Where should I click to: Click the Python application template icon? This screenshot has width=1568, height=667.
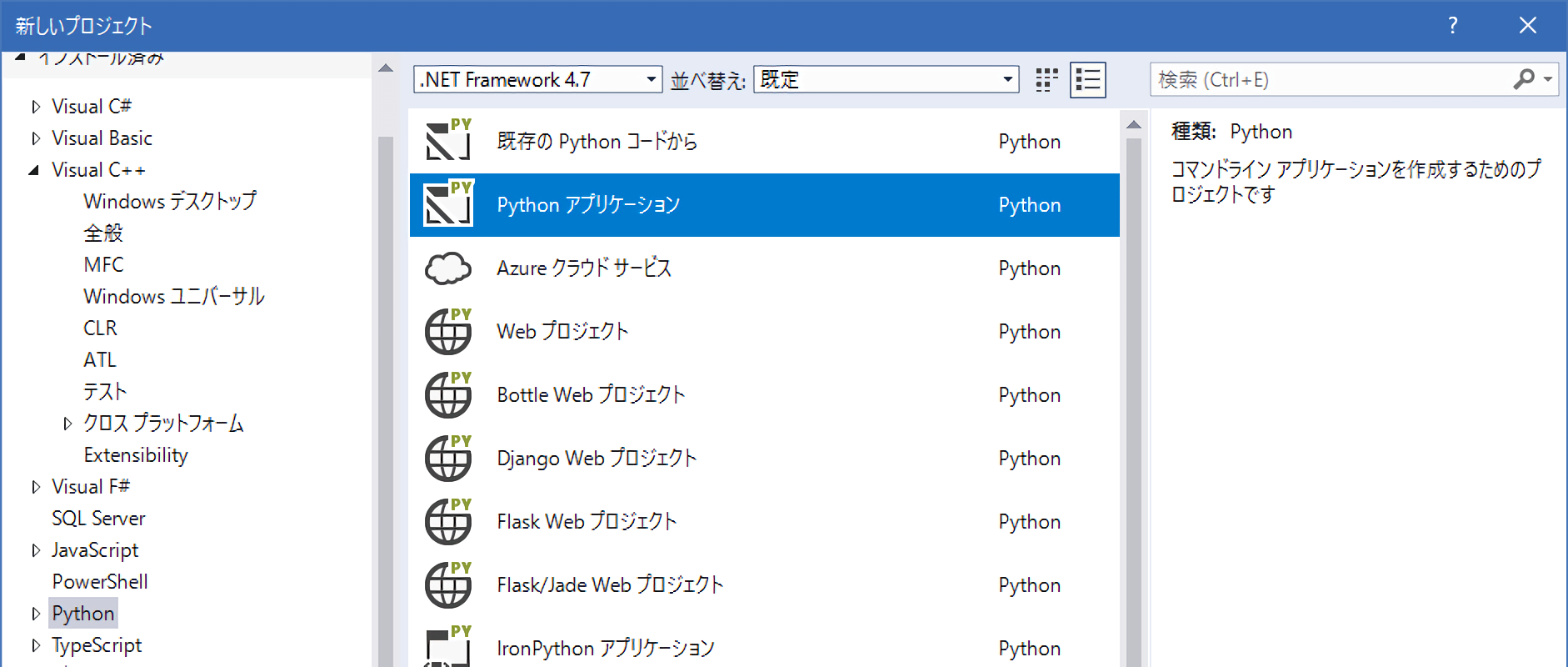pos(448,204)
